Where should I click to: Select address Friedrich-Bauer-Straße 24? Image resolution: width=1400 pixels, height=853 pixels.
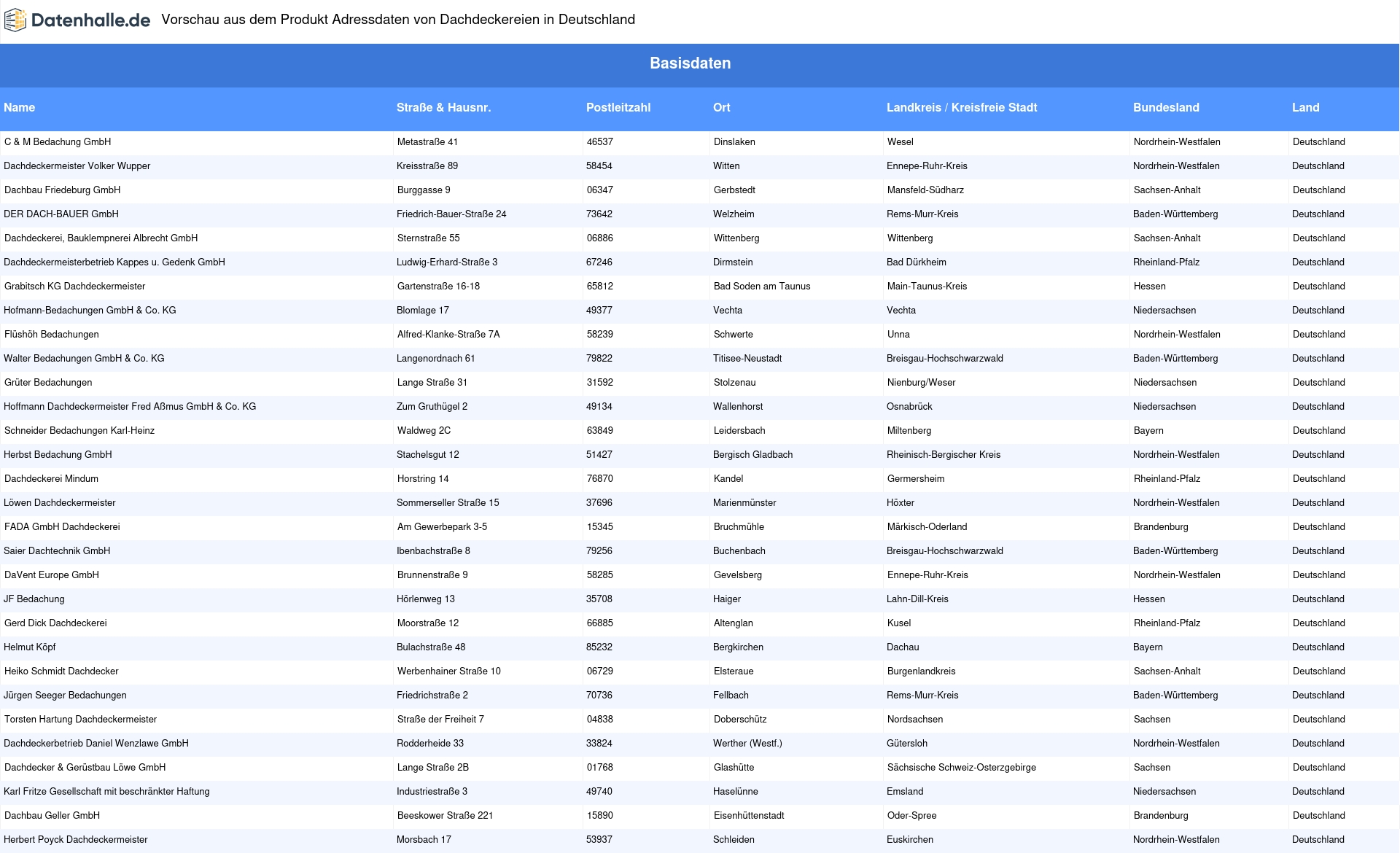pyautogui.click(x=451, y=214)
